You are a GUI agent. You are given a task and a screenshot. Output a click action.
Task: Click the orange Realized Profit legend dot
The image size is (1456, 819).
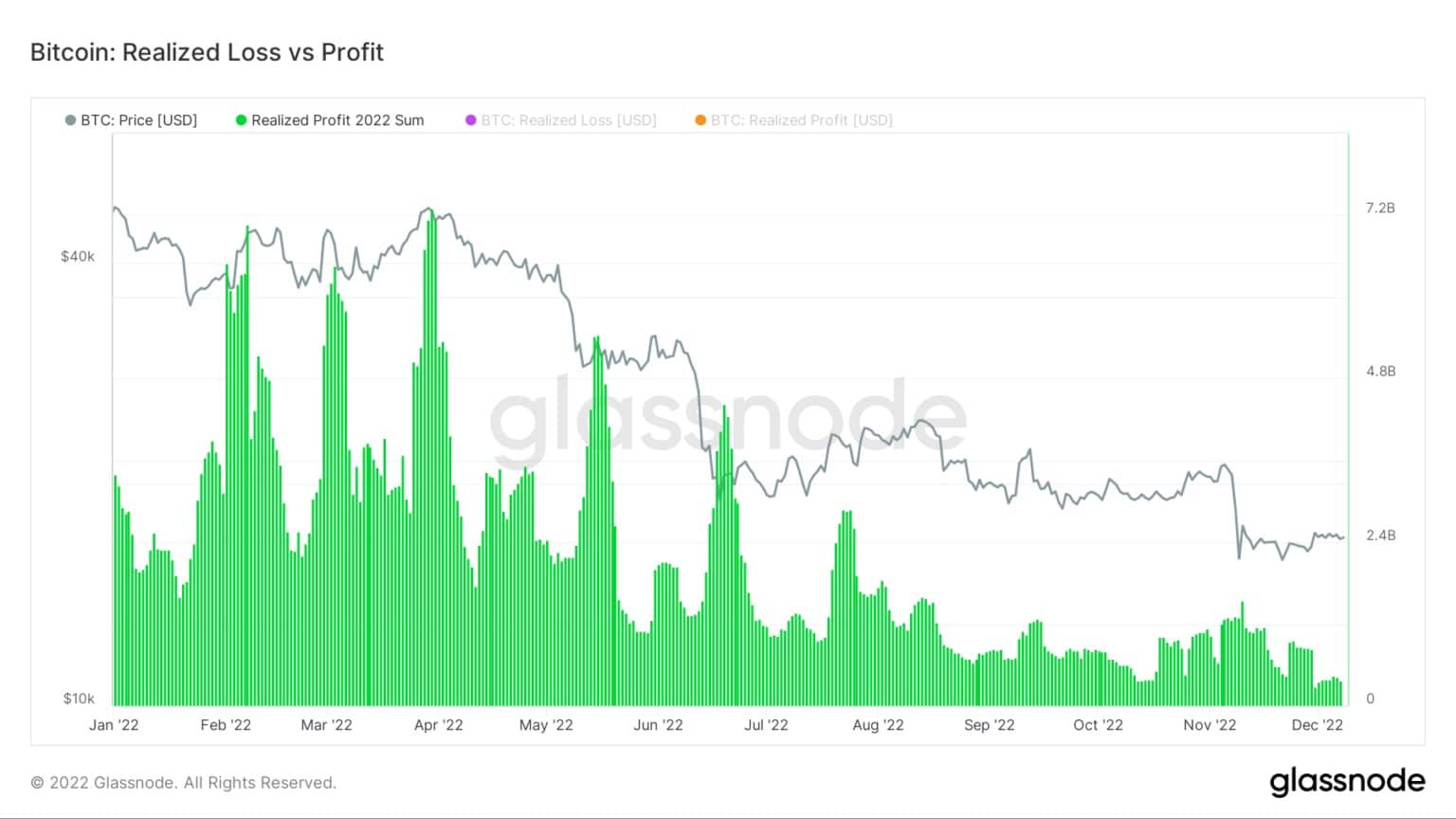[701, 120]
